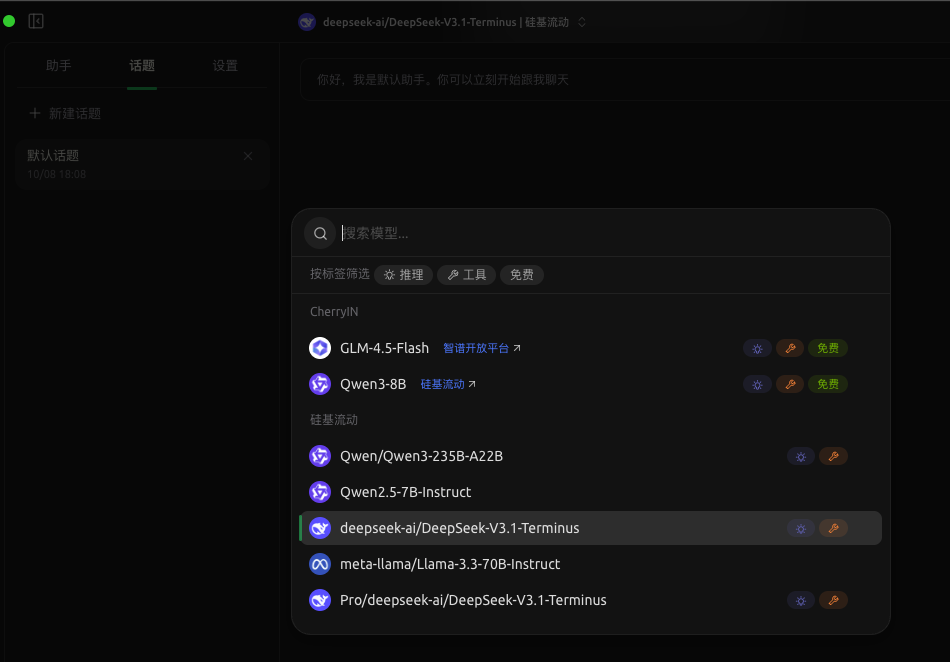Click the DeepSeek logo in the title bar

[x=307, y=22]
